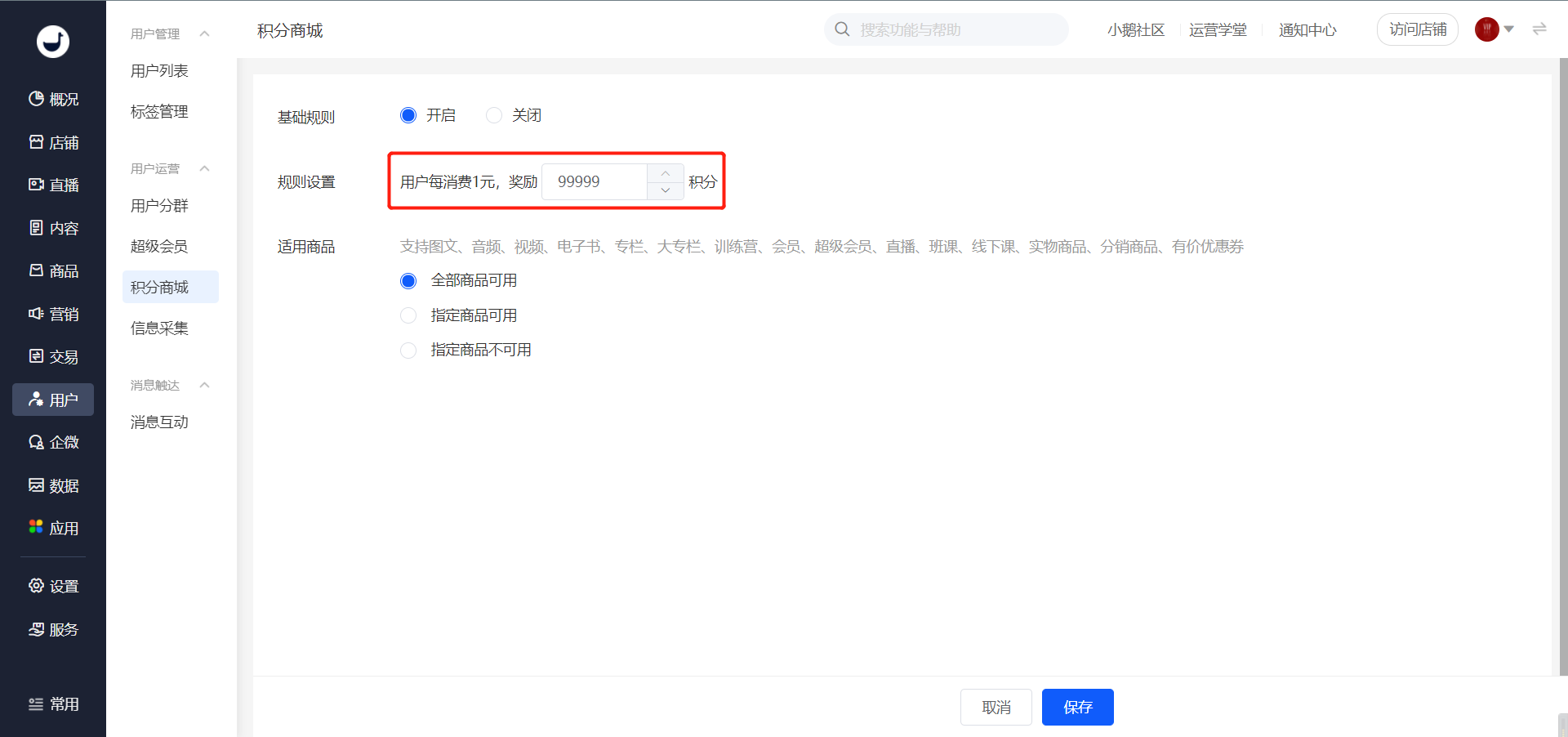The height and width of the screenshot is (737, 1568).
Task: Collapse the 用户运营 menu group
Action: 205,168
